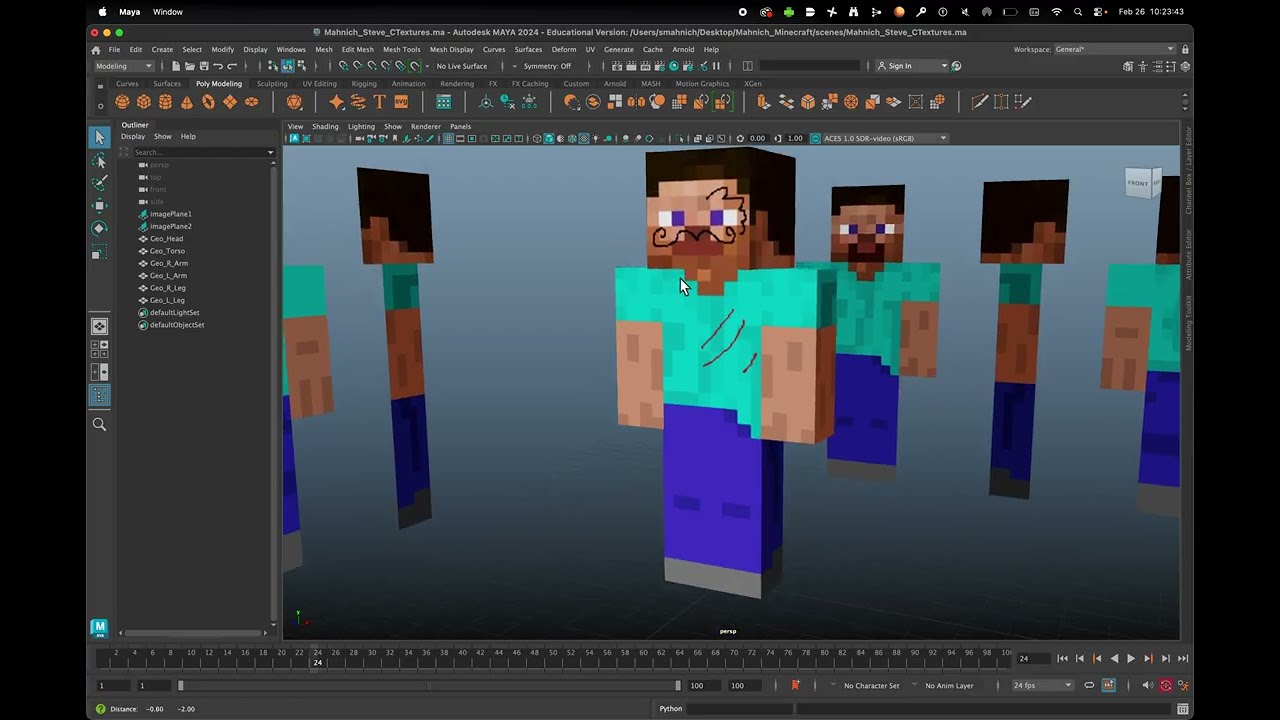Click the playback range slider bar
Viewport: 1280px width, 720px height.
coord(429,685)
